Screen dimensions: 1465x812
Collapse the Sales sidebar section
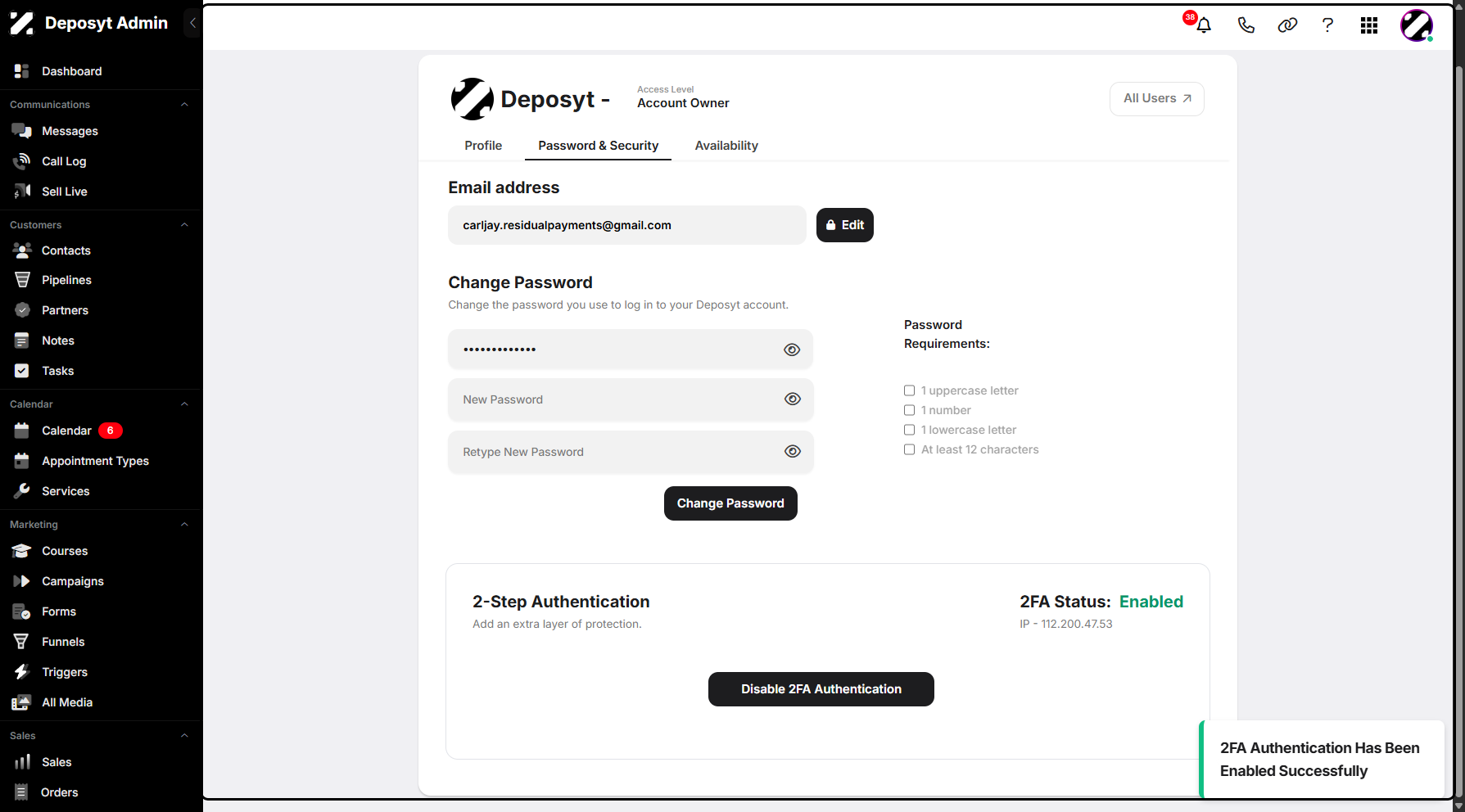[x=184, y=736]
